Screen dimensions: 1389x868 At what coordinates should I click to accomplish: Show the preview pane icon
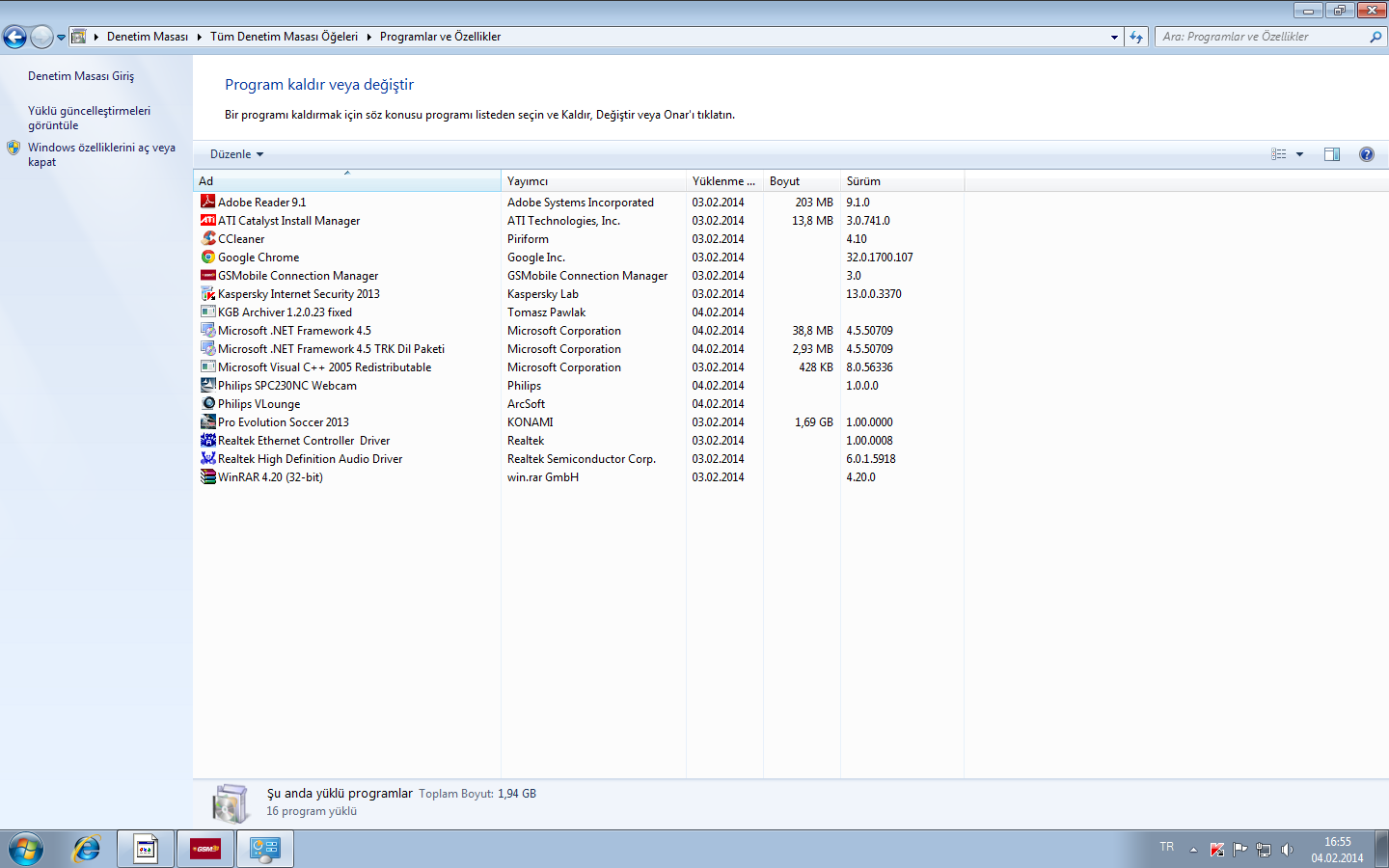[x=1332, y=154]
